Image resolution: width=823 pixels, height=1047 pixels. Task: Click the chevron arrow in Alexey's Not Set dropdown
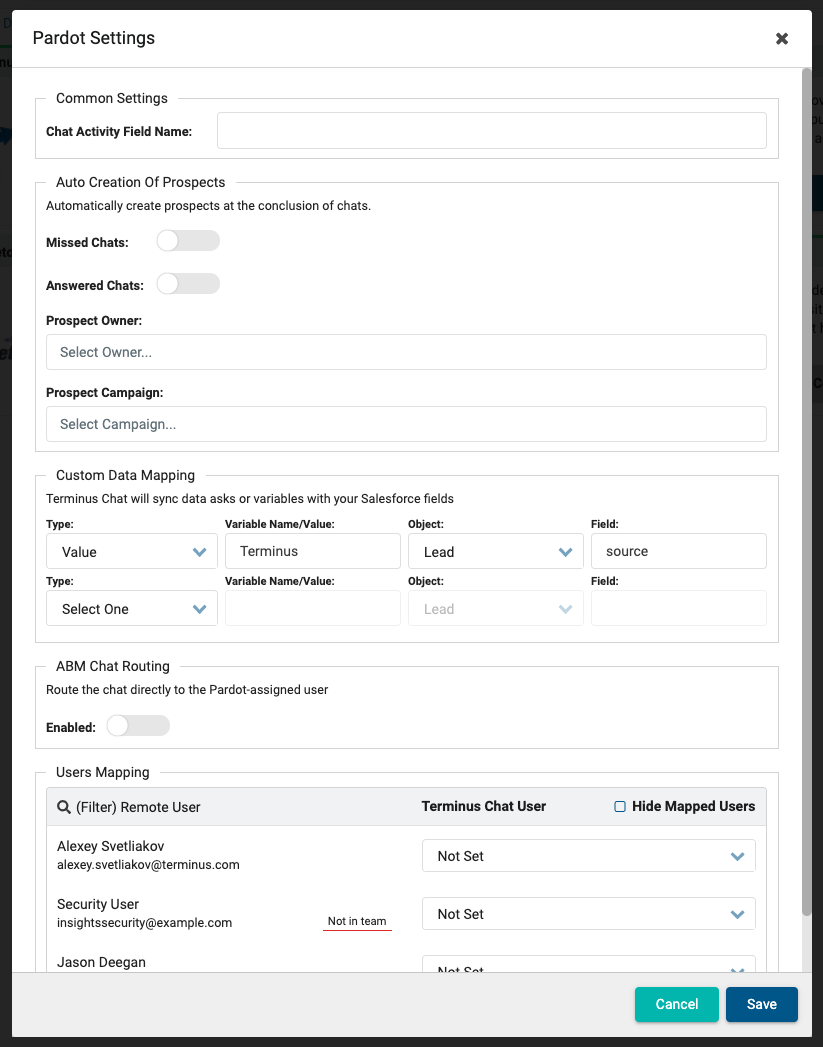click(x=737, y=857)
